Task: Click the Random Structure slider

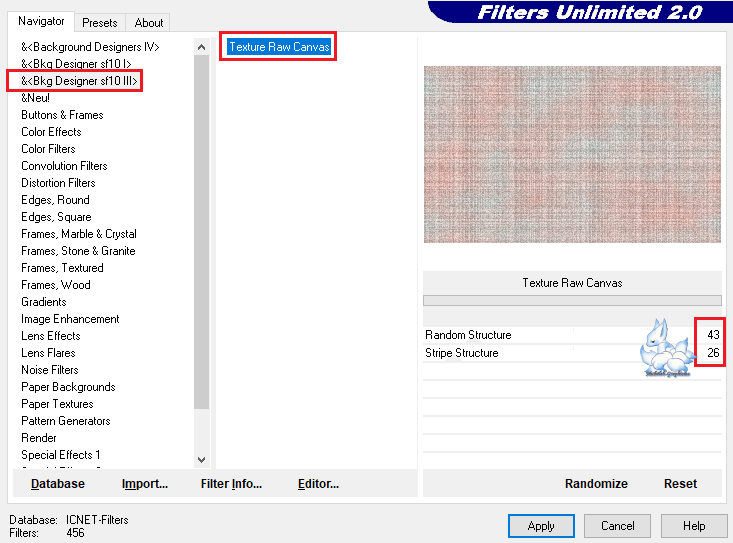Action: point(559,335)
